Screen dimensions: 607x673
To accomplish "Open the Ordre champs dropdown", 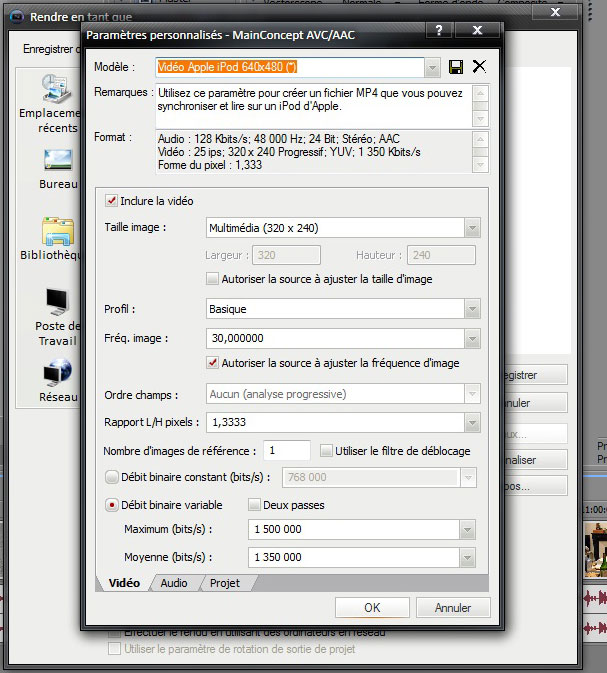I will click(x=472, y=394).
